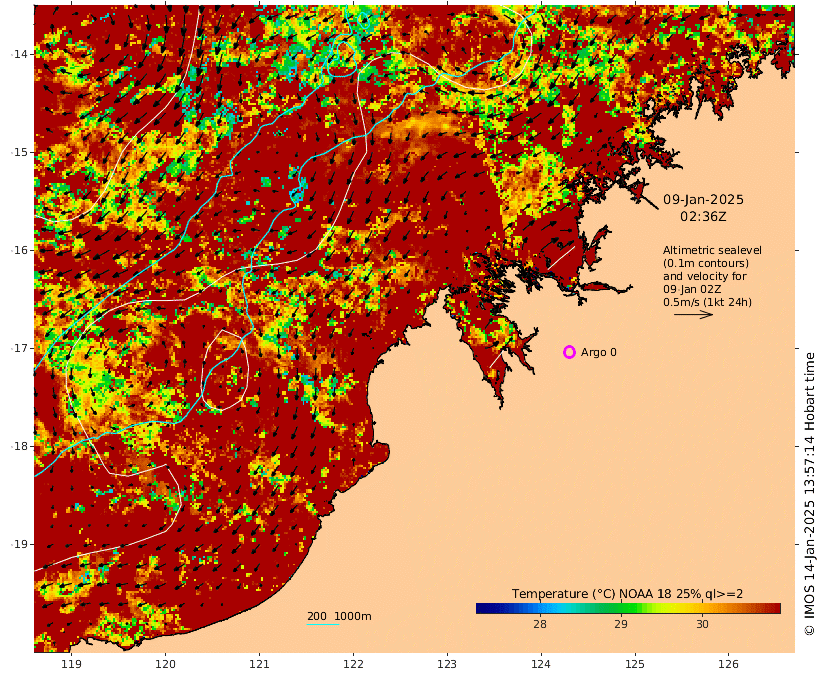The width and height of the screenshot is (820, 680).
Task: Click longitude axis label '121'
Action: pos(259,664)
